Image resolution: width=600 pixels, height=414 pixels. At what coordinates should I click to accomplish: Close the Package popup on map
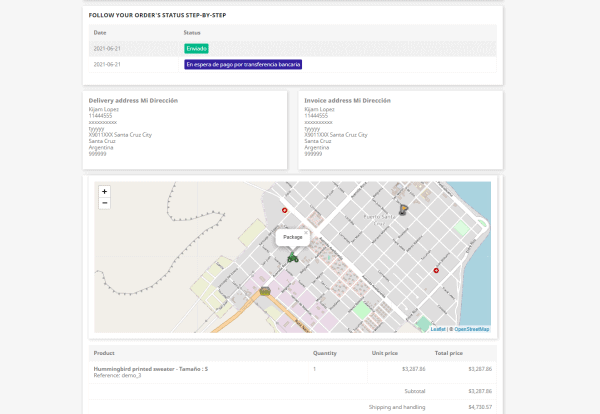307,232
